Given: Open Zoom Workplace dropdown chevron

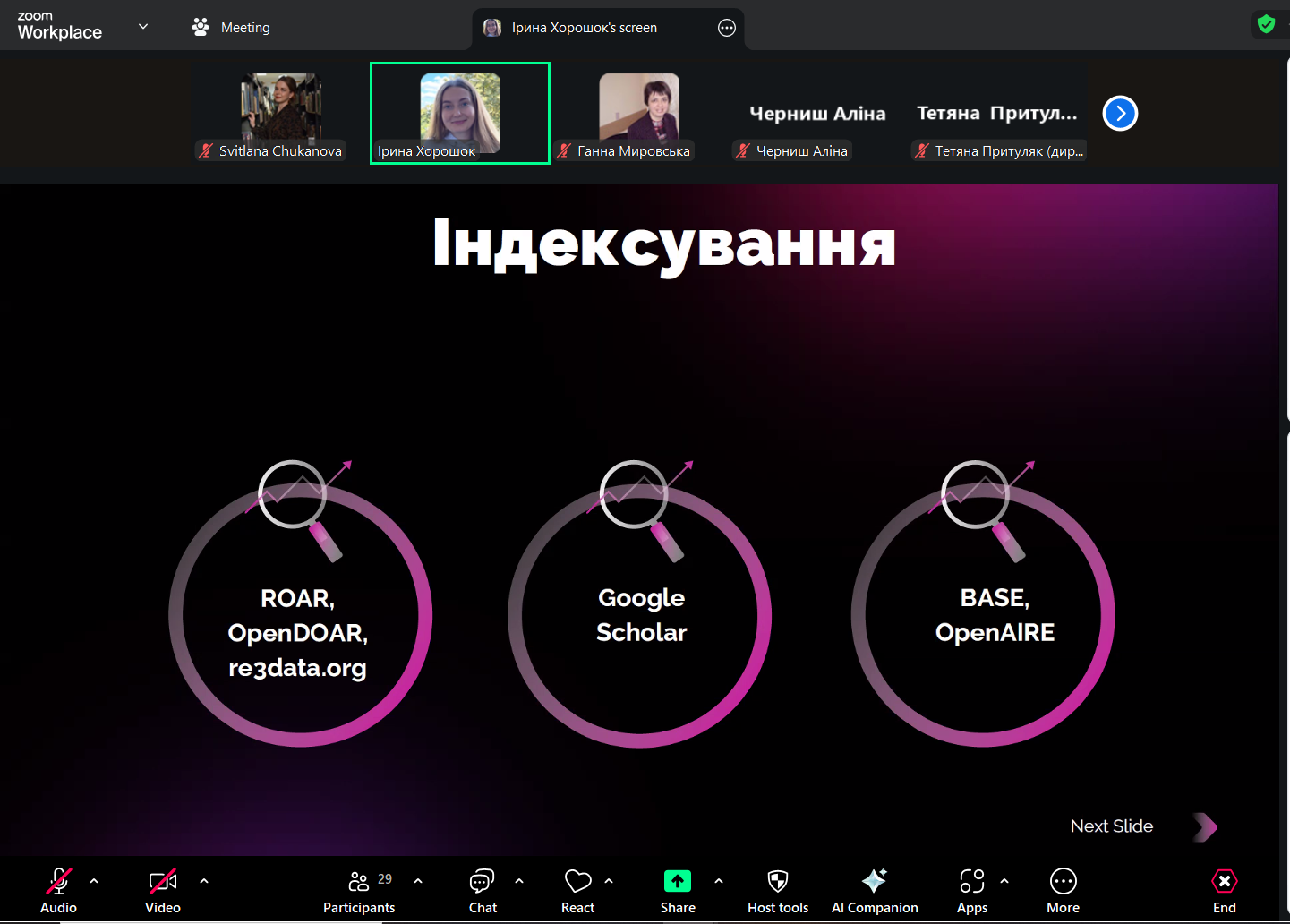Looking at the screenshot, I should 143,27.
